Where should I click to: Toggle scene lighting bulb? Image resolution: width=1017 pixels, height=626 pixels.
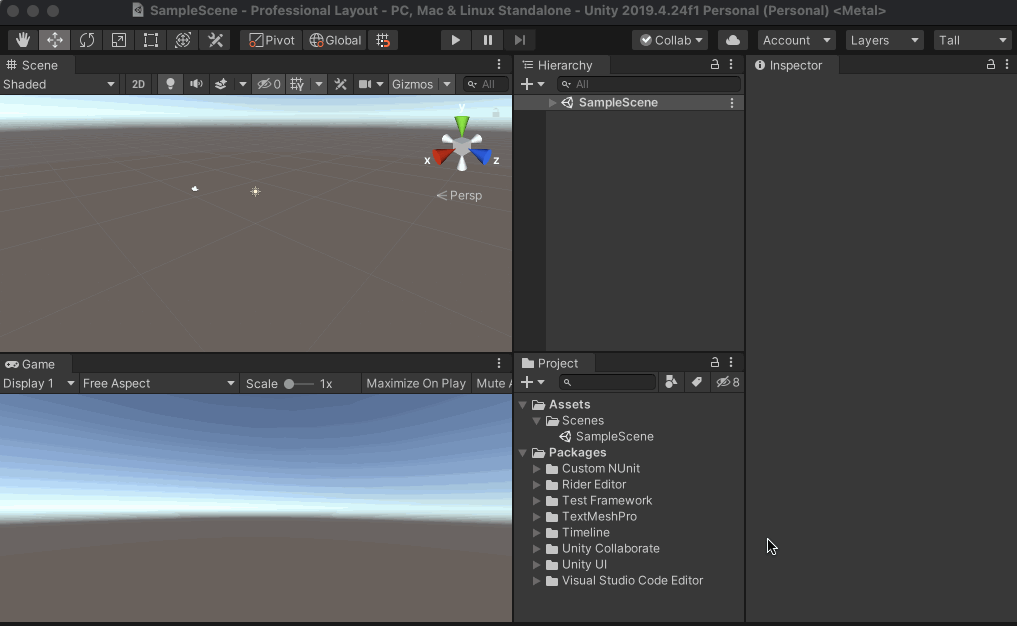click(x=170, y=84)
